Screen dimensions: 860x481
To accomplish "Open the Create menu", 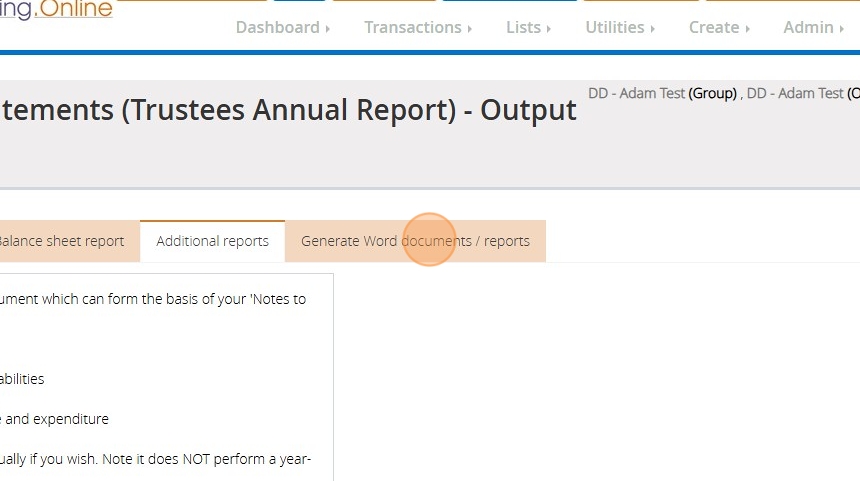I will point(713,28).
